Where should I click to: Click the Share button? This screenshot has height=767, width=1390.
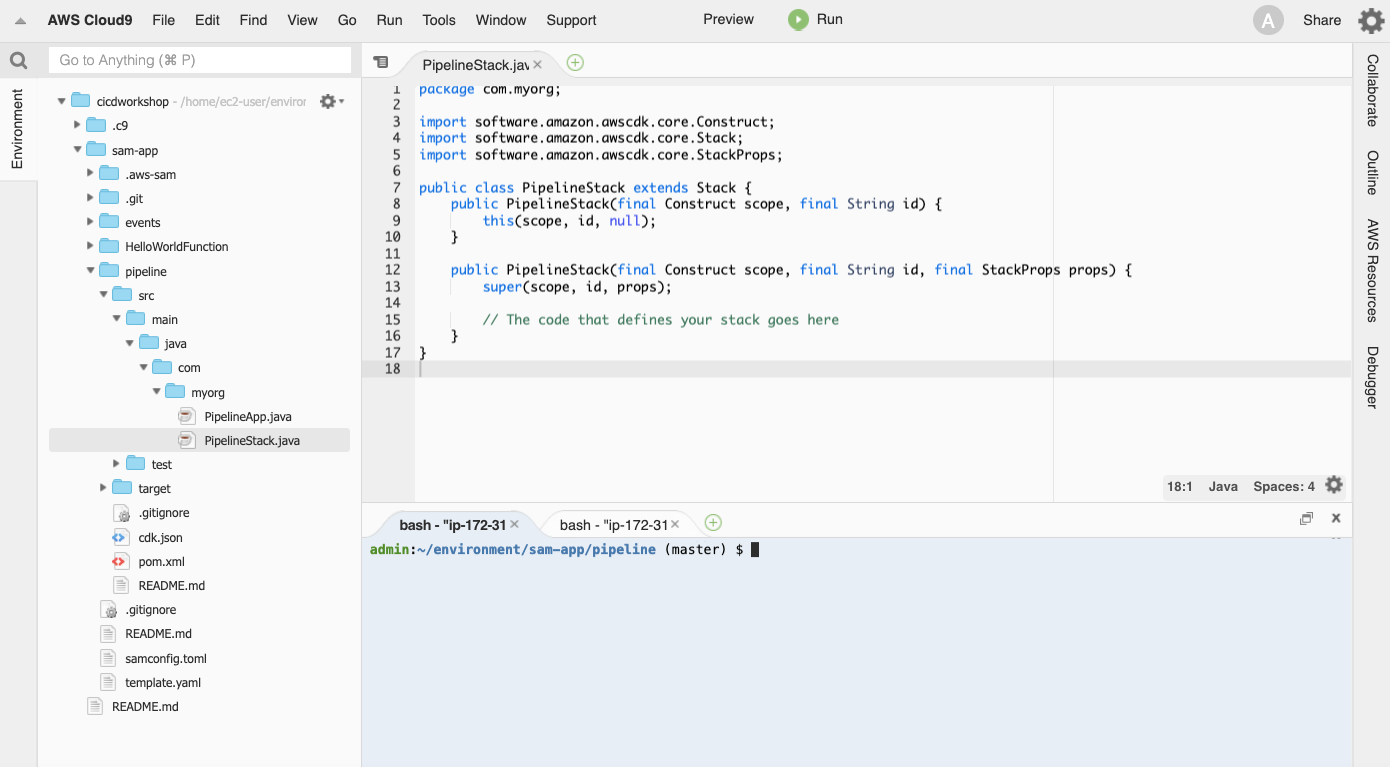click(1321, 20)
